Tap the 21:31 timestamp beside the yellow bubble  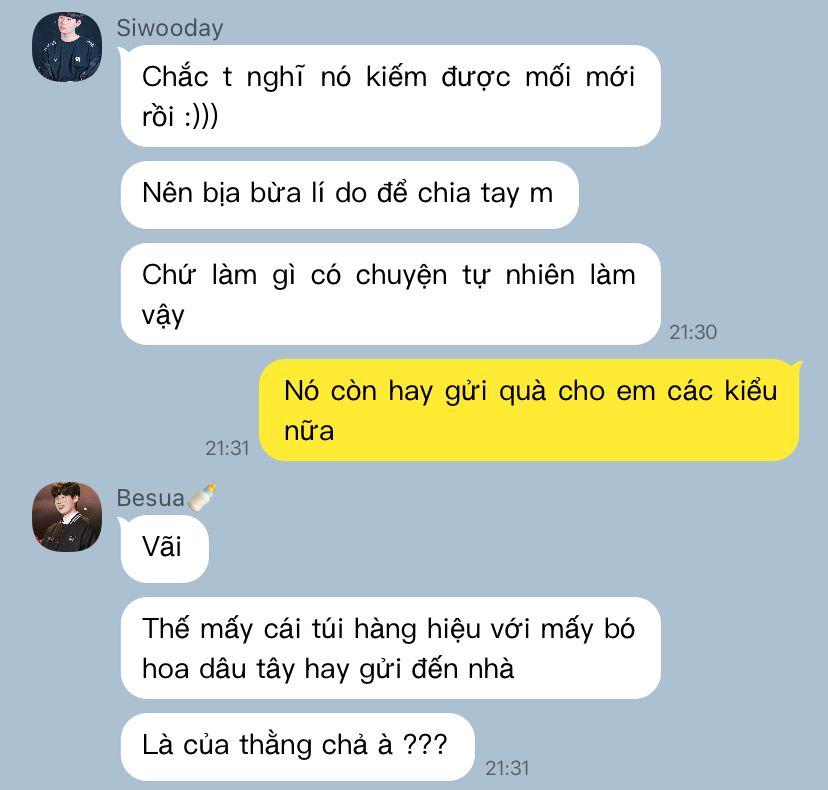click(227, 448)
